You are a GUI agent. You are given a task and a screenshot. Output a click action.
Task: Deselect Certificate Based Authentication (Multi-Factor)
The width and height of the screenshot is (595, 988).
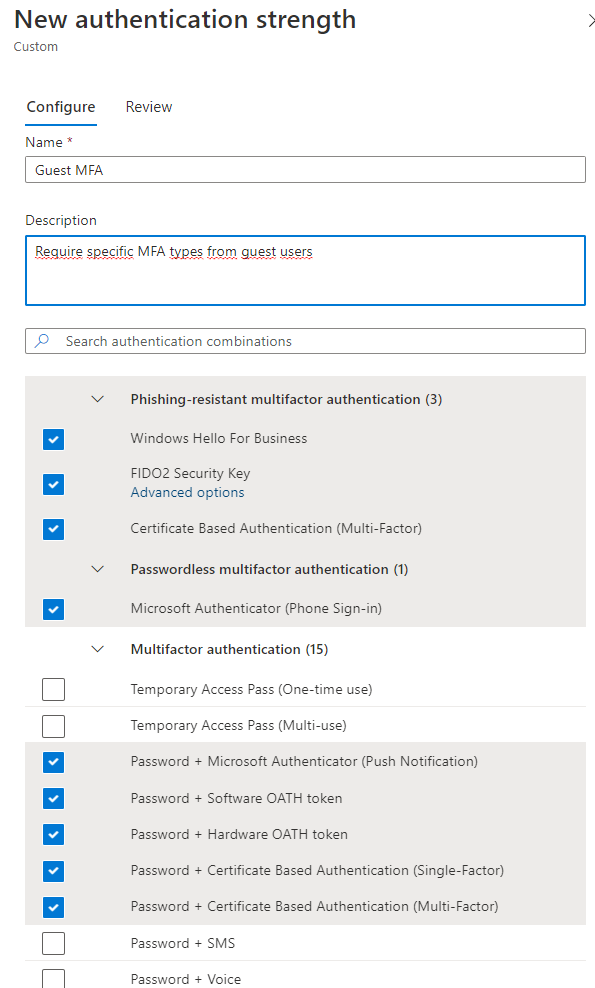click(54, 529)
